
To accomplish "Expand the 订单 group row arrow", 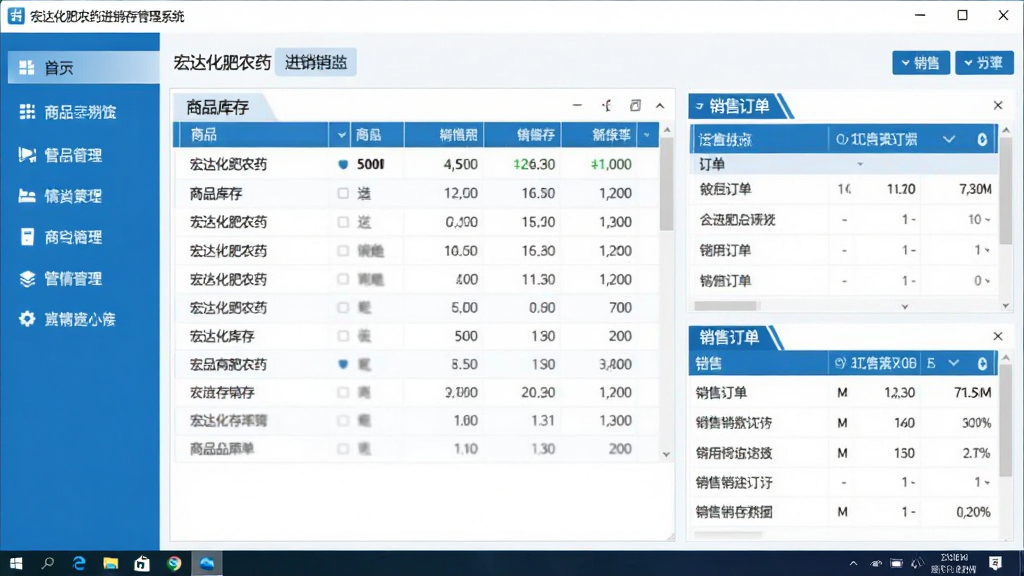I will click(860, 164).
